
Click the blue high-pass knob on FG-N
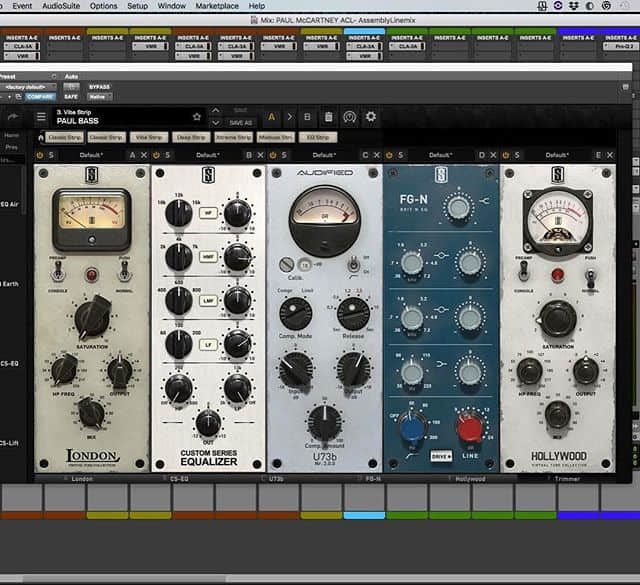pyautogui.click(x=412, y=429)
